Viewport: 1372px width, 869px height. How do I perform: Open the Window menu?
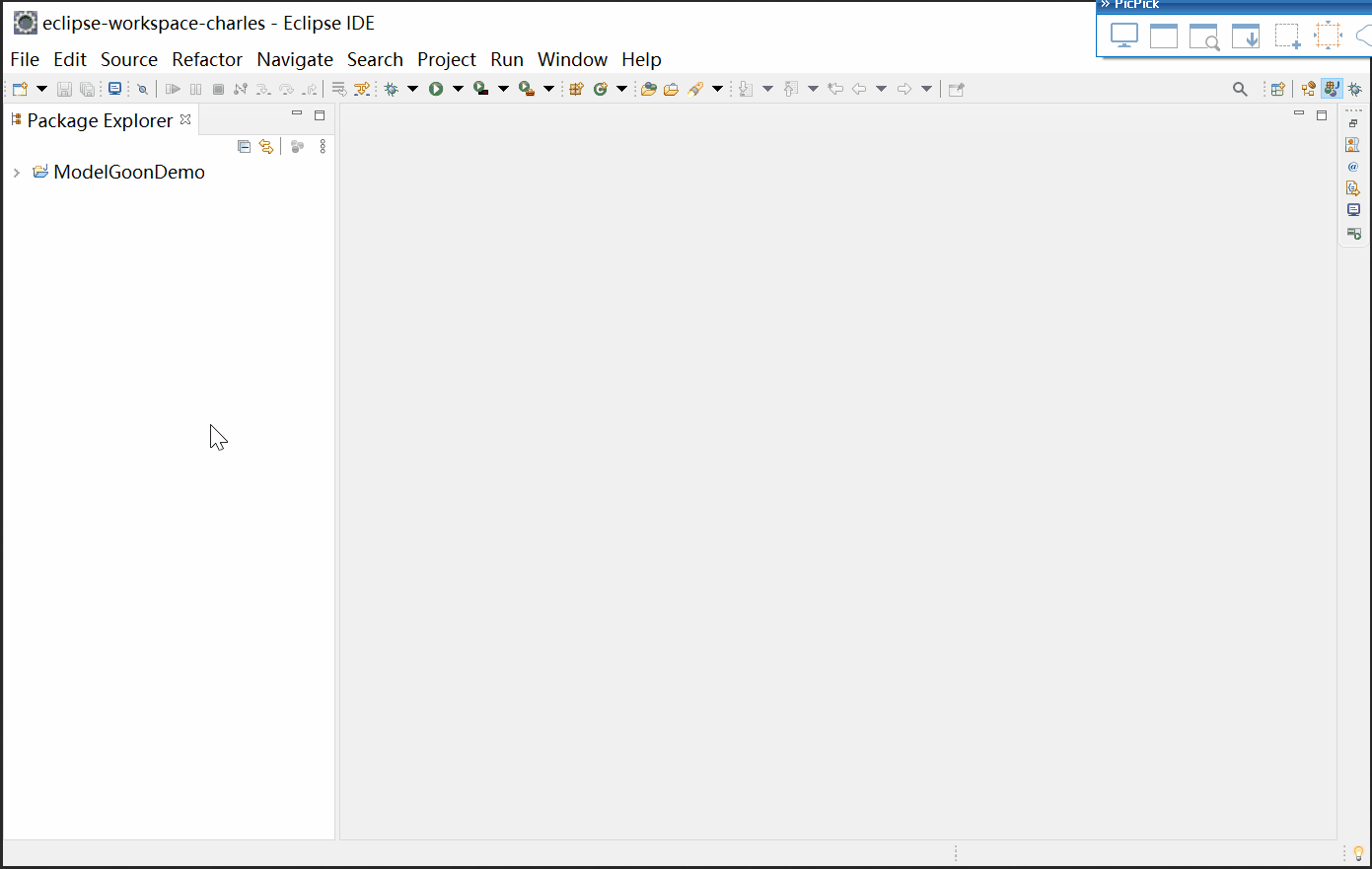pos(572,59)
